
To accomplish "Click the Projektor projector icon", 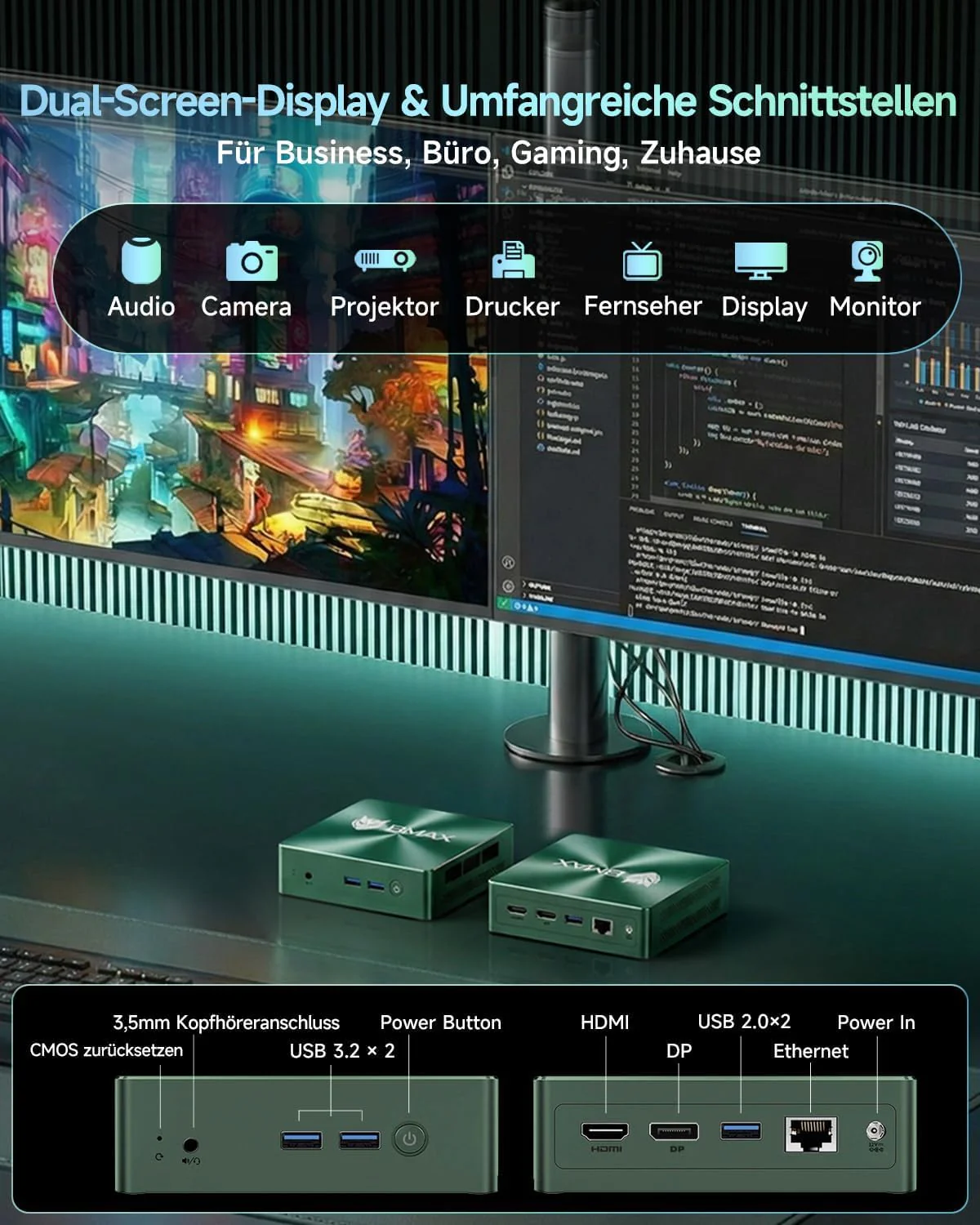I will coord(385,260).
